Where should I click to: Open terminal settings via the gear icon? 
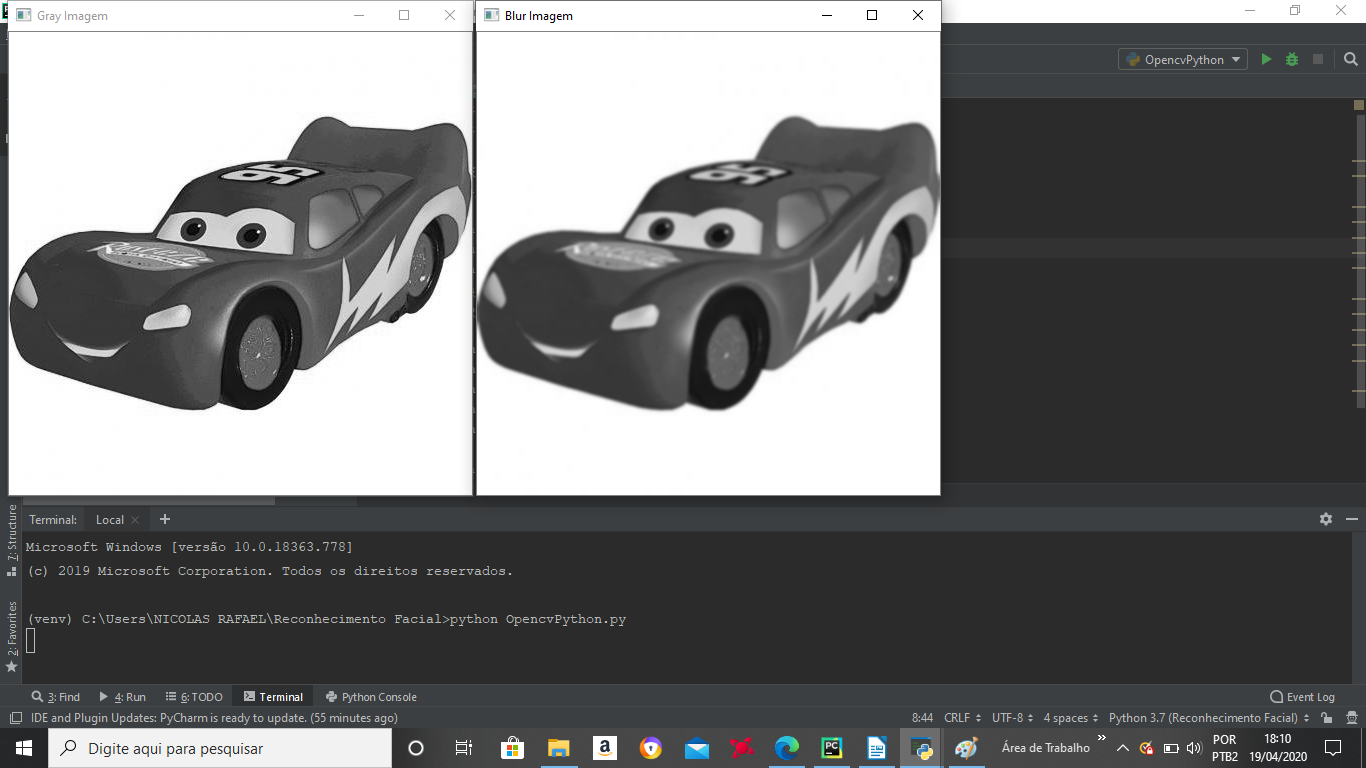click(1326, 519)
